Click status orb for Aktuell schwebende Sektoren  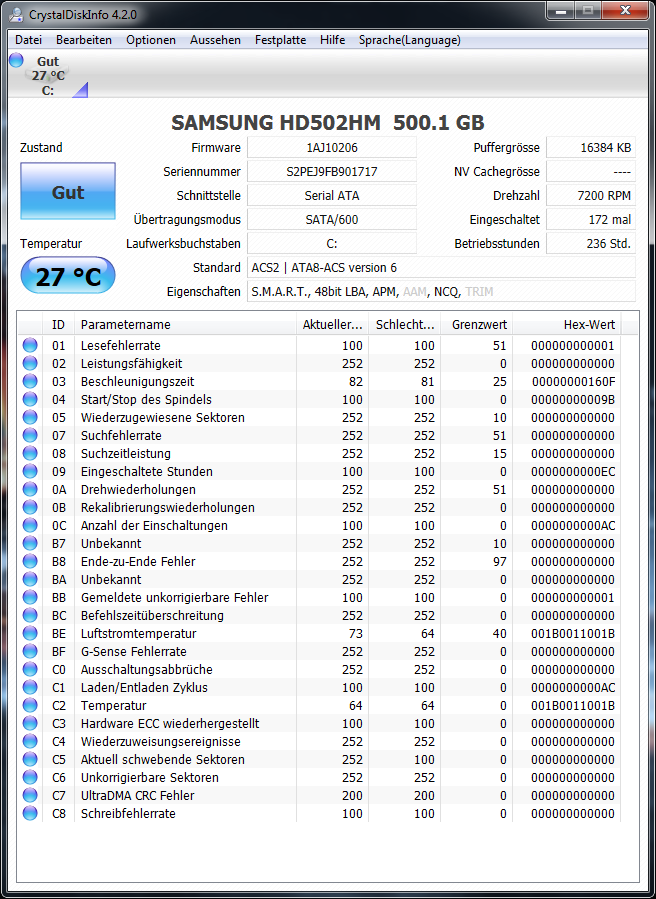click(30, 760)
